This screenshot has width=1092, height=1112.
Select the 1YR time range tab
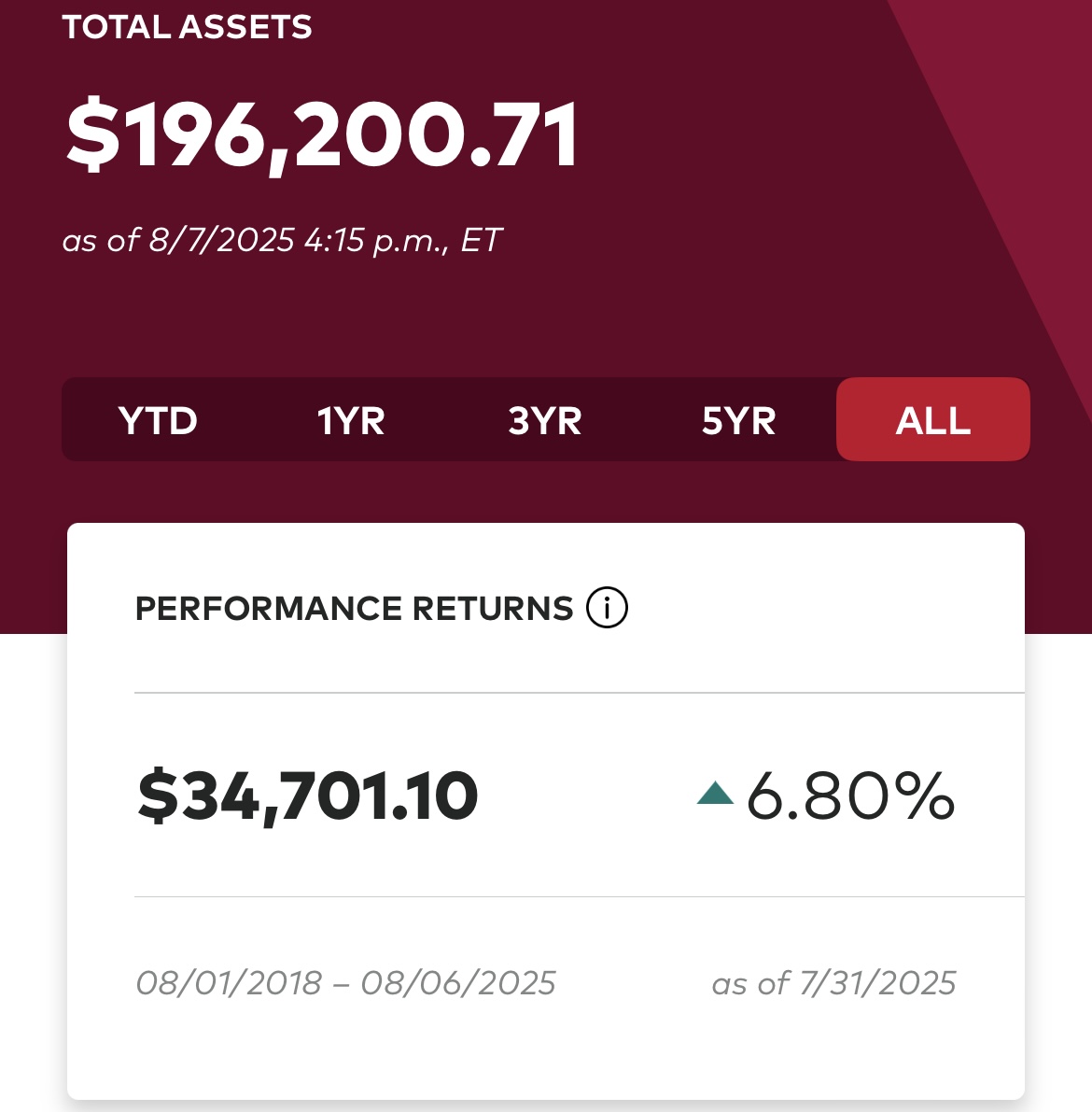pos(351,421)
